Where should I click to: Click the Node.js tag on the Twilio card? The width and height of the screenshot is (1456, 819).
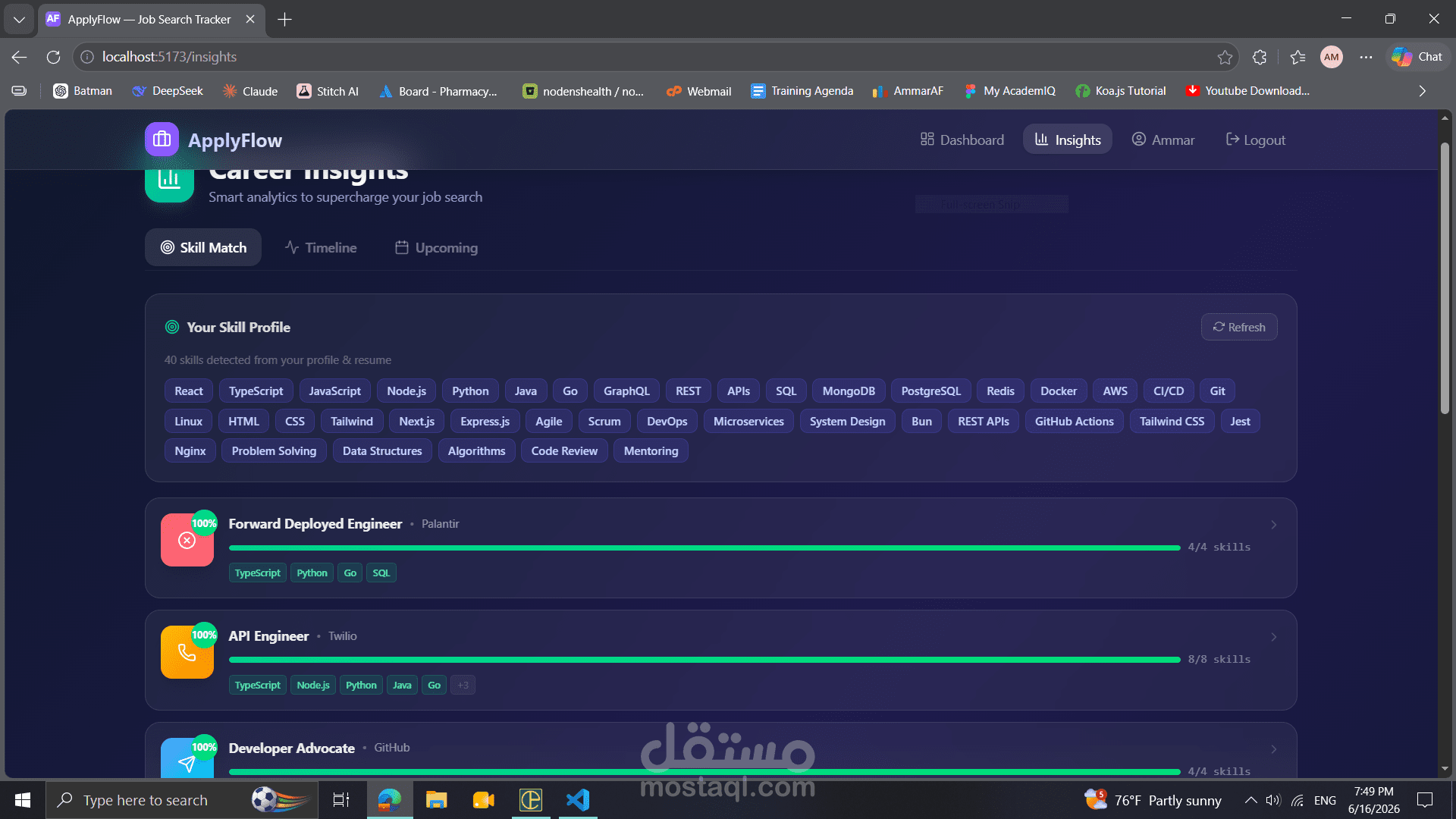[312, 685]
